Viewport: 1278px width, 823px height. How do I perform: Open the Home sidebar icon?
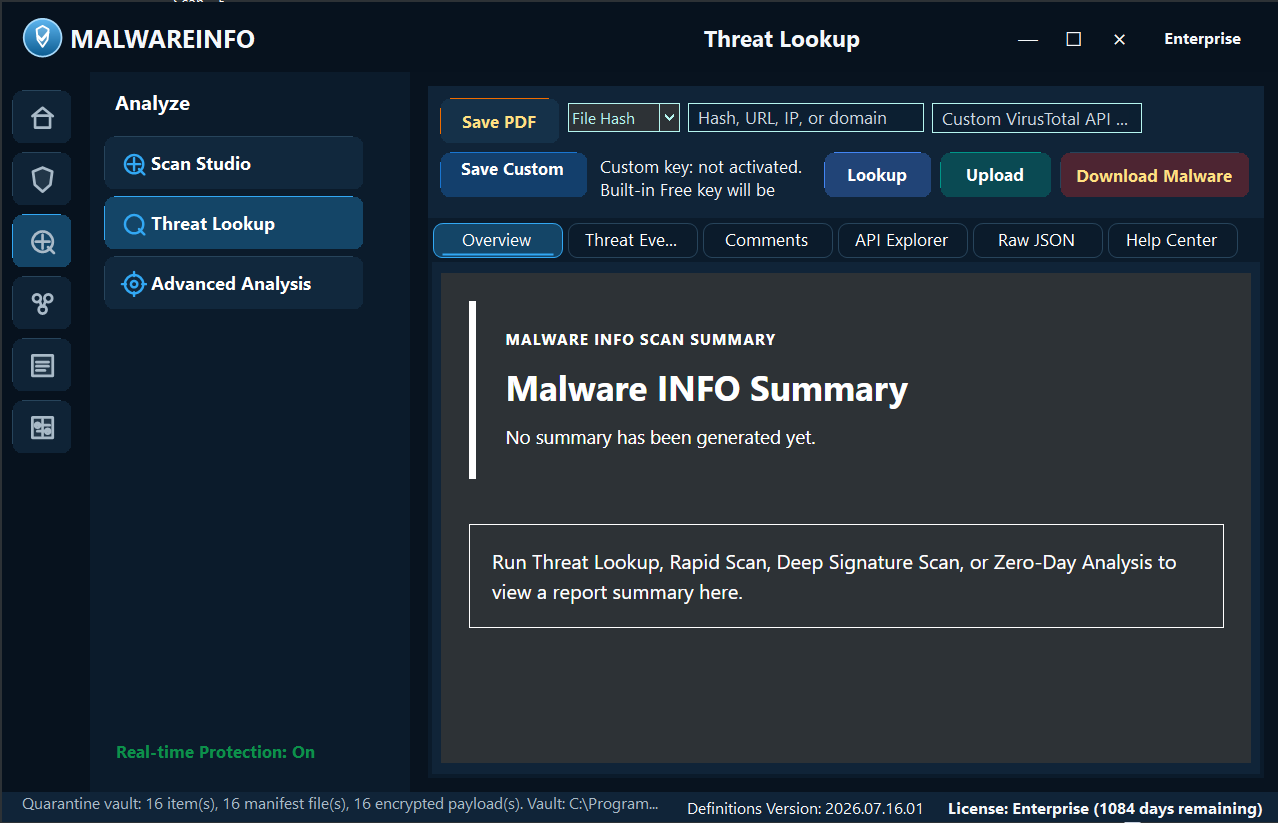(x=42, y=118)
